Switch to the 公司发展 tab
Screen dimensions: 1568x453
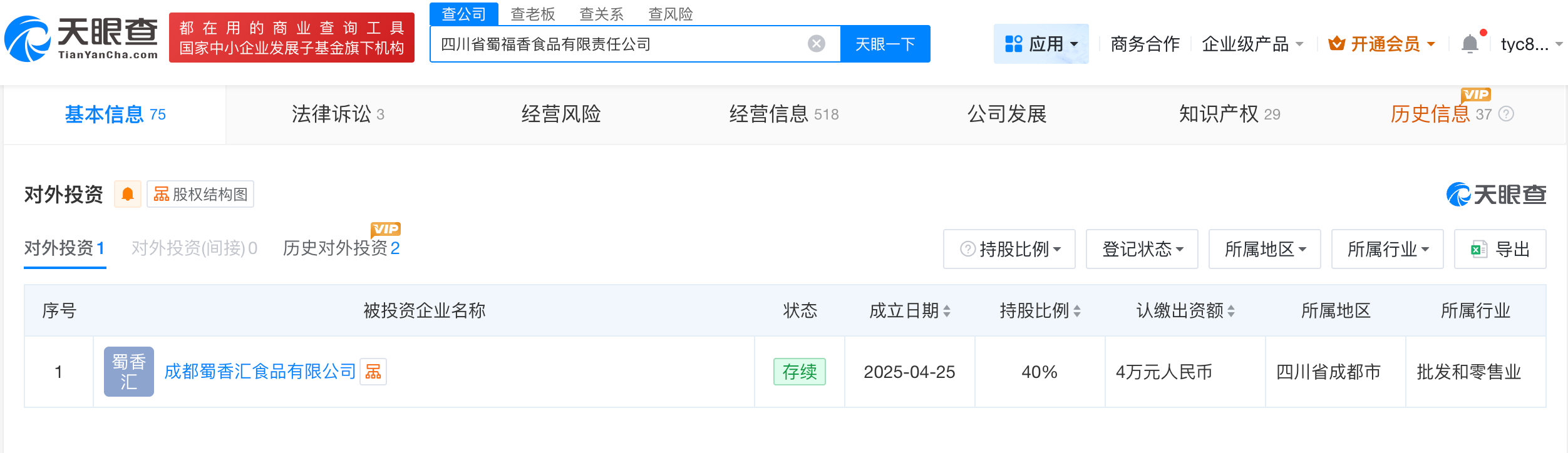point(1007,115)
